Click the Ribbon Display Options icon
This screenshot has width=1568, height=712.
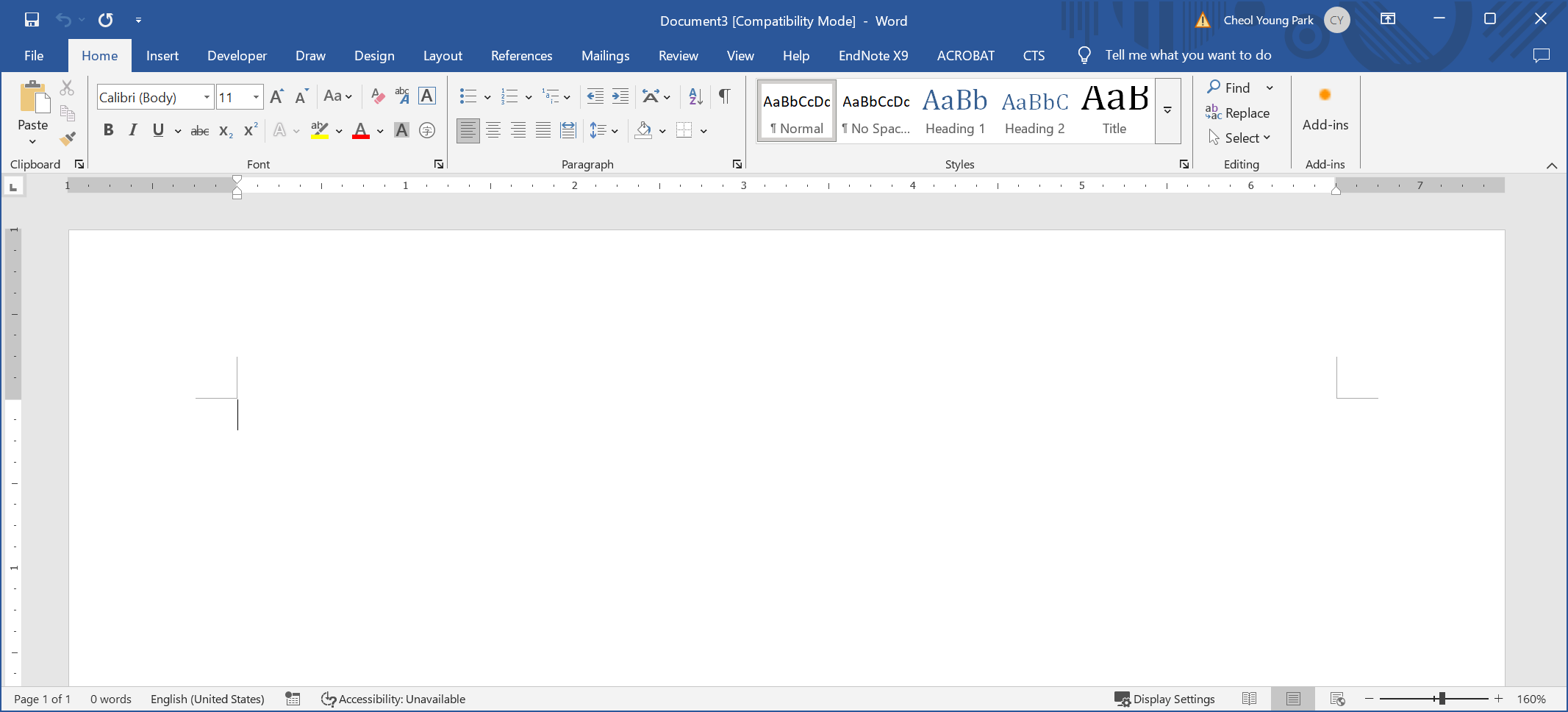pos(1388,19)
